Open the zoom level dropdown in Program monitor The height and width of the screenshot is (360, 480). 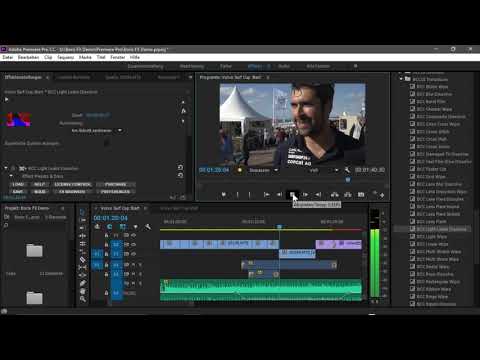coord(264,170)
